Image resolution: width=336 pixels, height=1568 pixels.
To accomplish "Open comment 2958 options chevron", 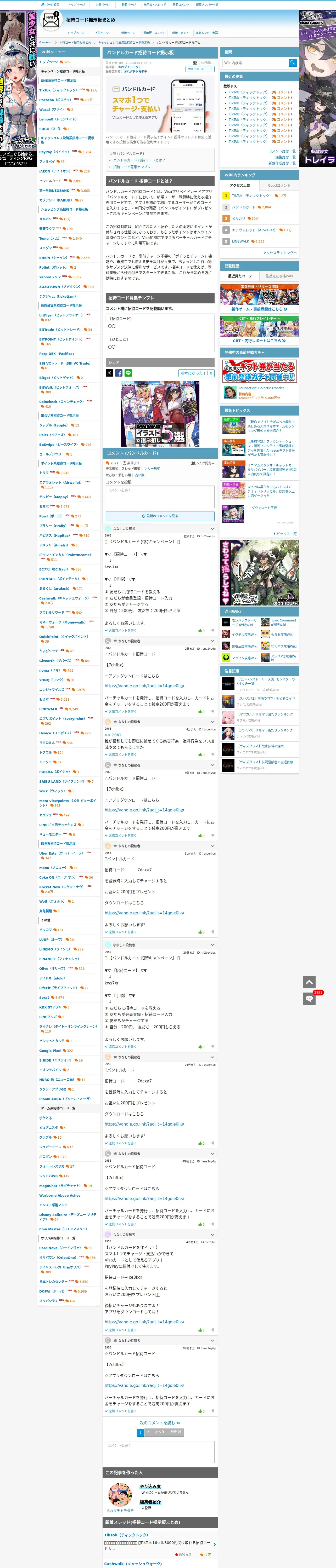I will (213, 846).
